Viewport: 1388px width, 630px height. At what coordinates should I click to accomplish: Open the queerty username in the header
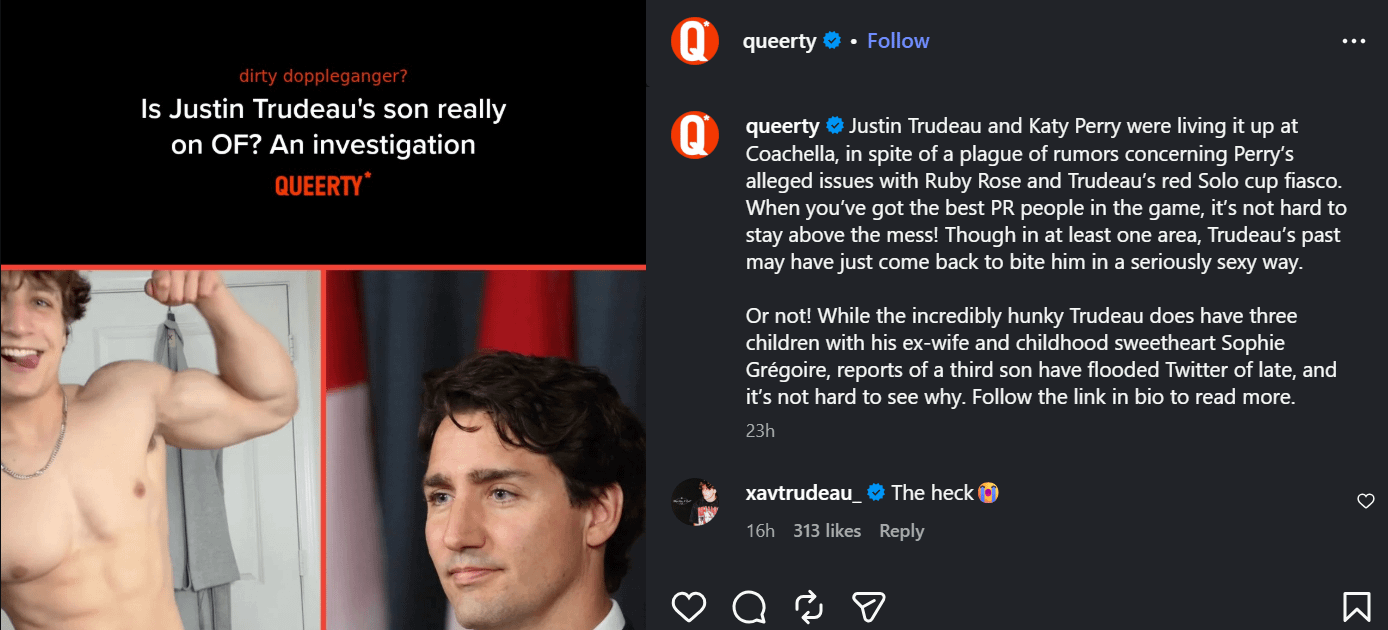[779, 41]
